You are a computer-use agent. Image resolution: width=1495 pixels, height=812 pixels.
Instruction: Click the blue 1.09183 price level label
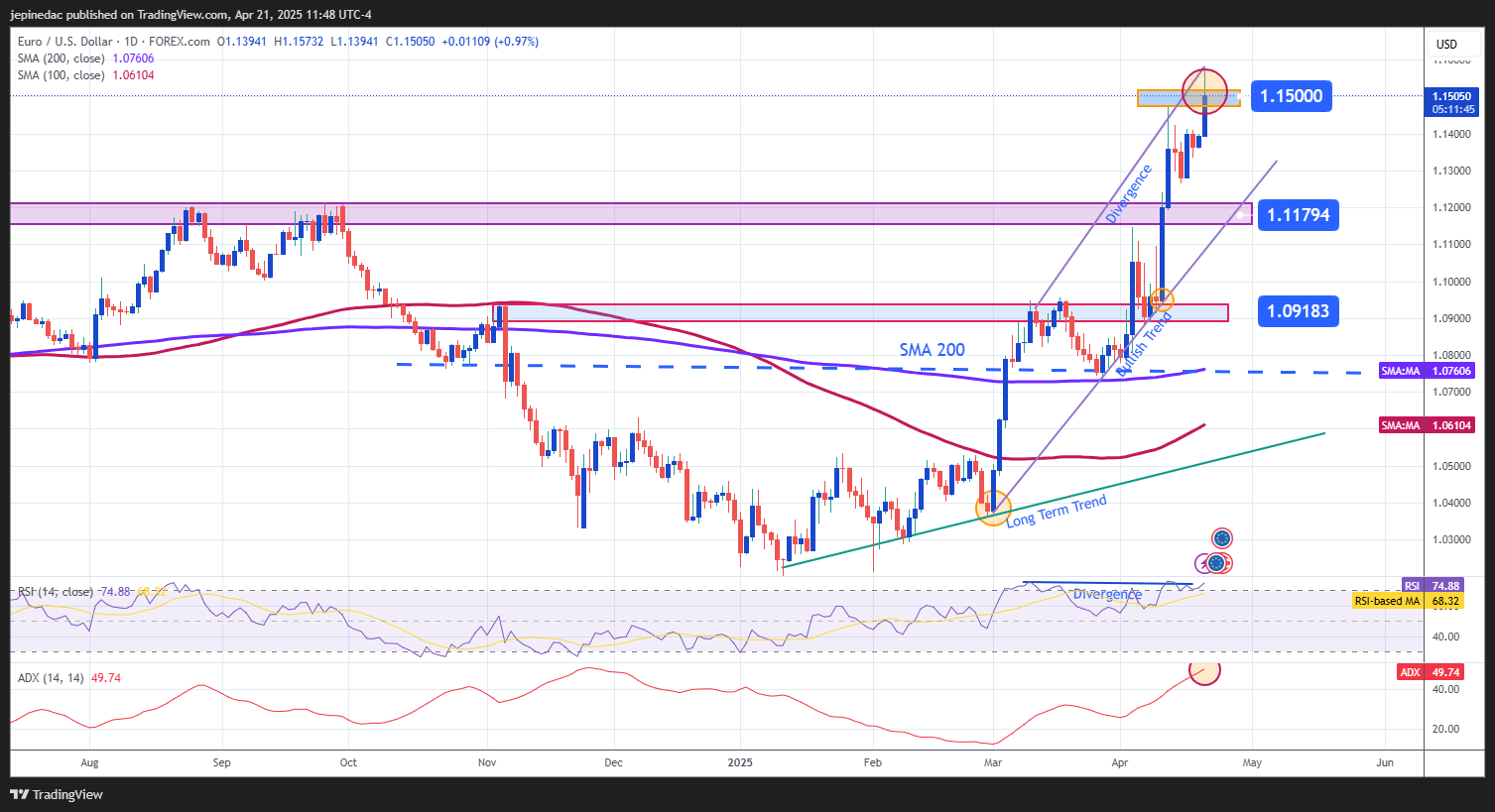point(1298,311)
